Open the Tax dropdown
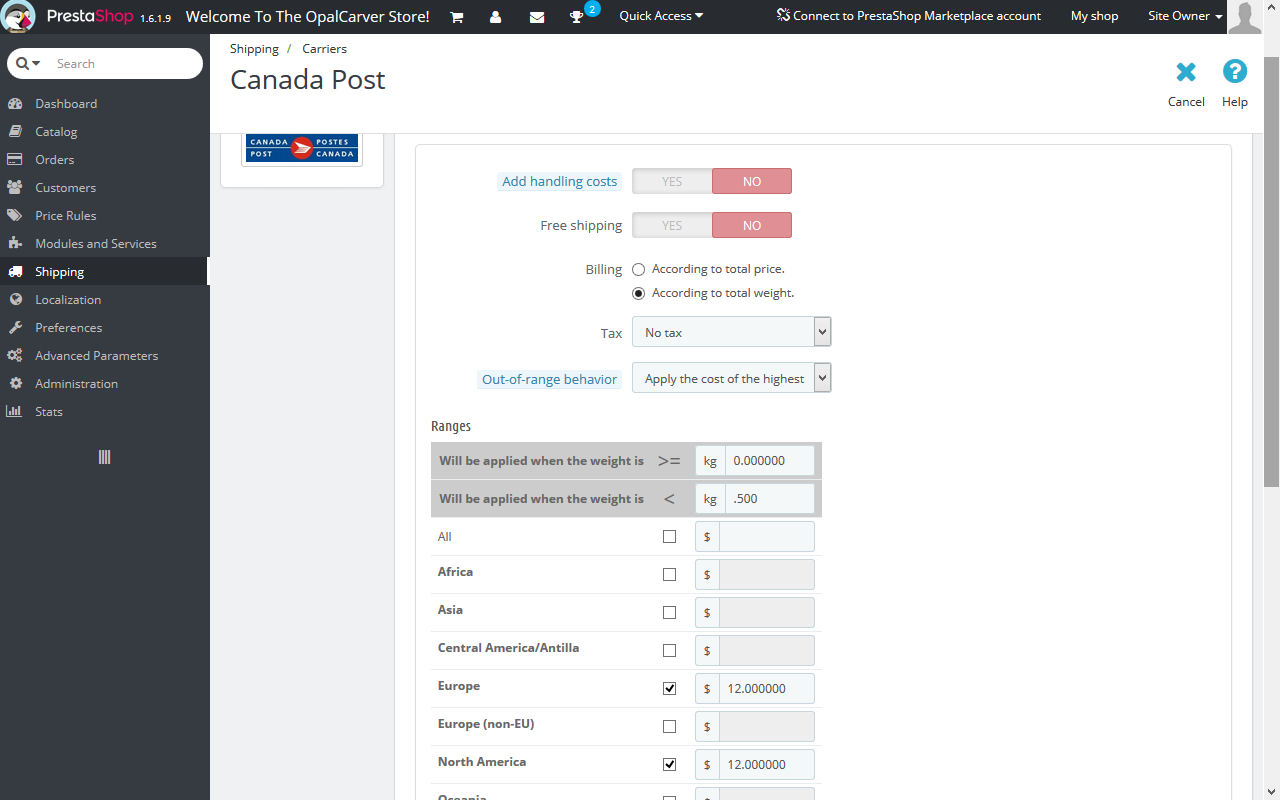The image size is (1280, 800). click(x=731, y=332)
